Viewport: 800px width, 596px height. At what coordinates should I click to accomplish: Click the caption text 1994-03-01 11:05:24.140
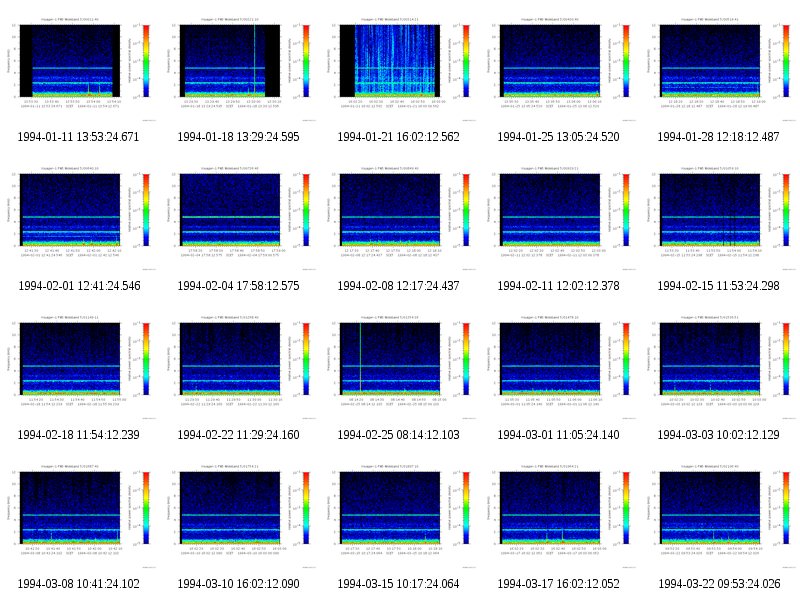click(558, 435)
